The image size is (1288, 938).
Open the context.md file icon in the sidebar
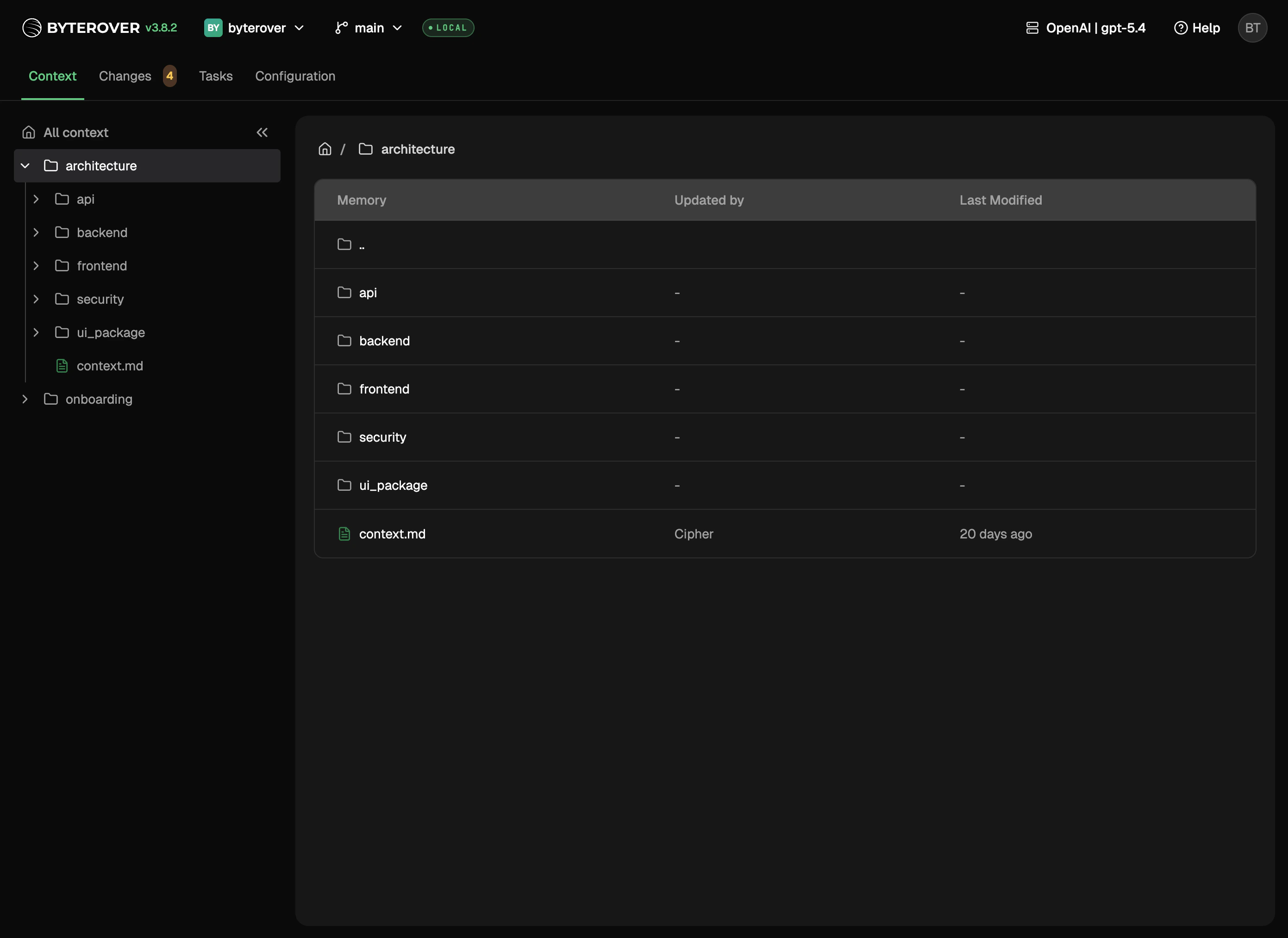pyautogui.click(x=62, y=366)
